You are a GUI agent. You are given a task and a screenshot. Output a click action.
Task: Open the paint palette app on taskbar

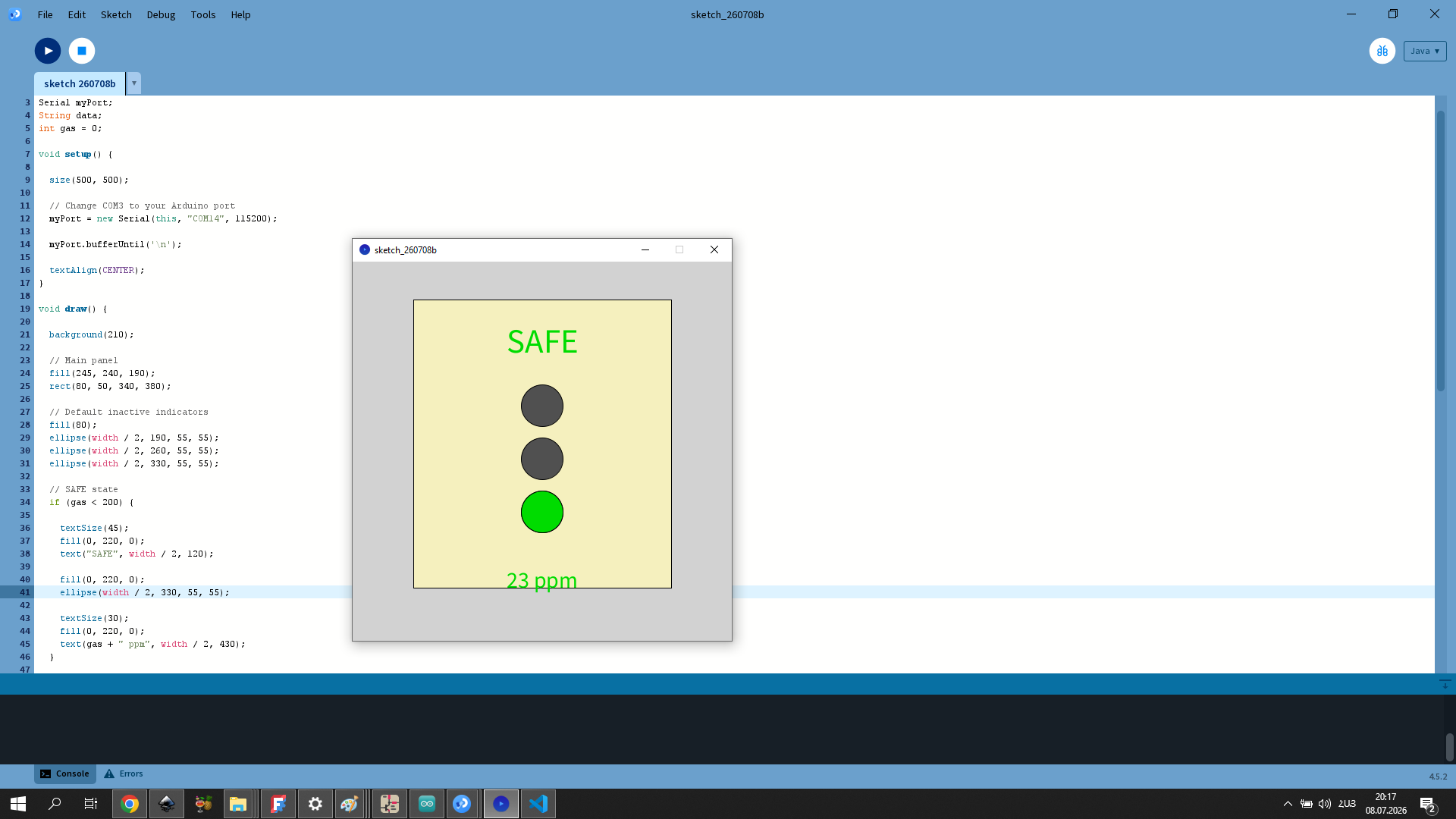(x=350, y=804)
